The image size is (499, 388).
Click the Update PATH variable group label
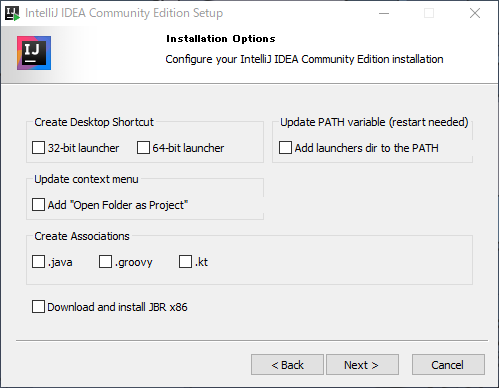374,122
